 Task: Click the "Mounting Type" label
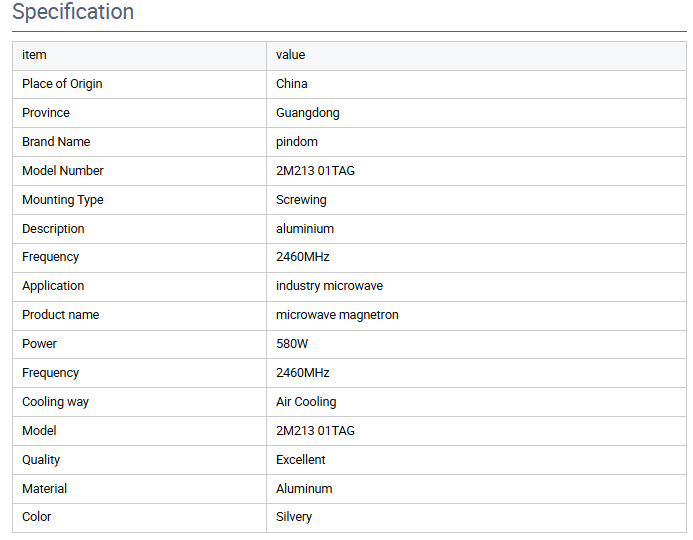[63, 200]
